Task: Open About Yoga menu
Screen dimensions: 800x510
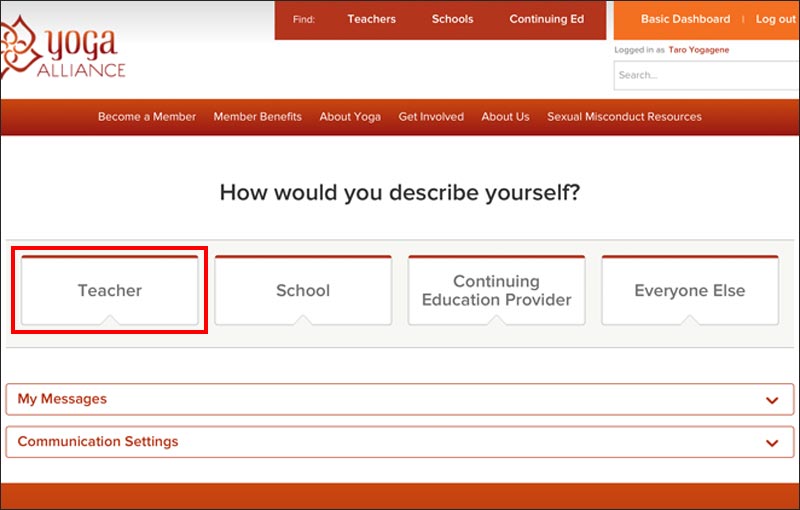Action: (350, 116)
